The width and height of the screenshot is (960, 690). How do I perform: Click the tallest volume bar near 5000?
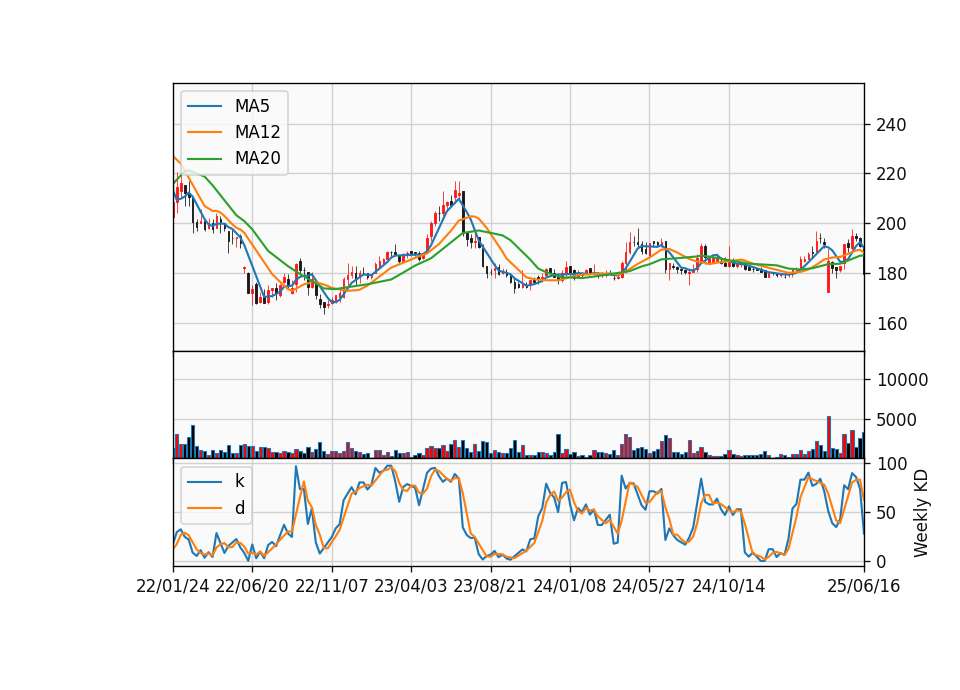pos(829,437)
